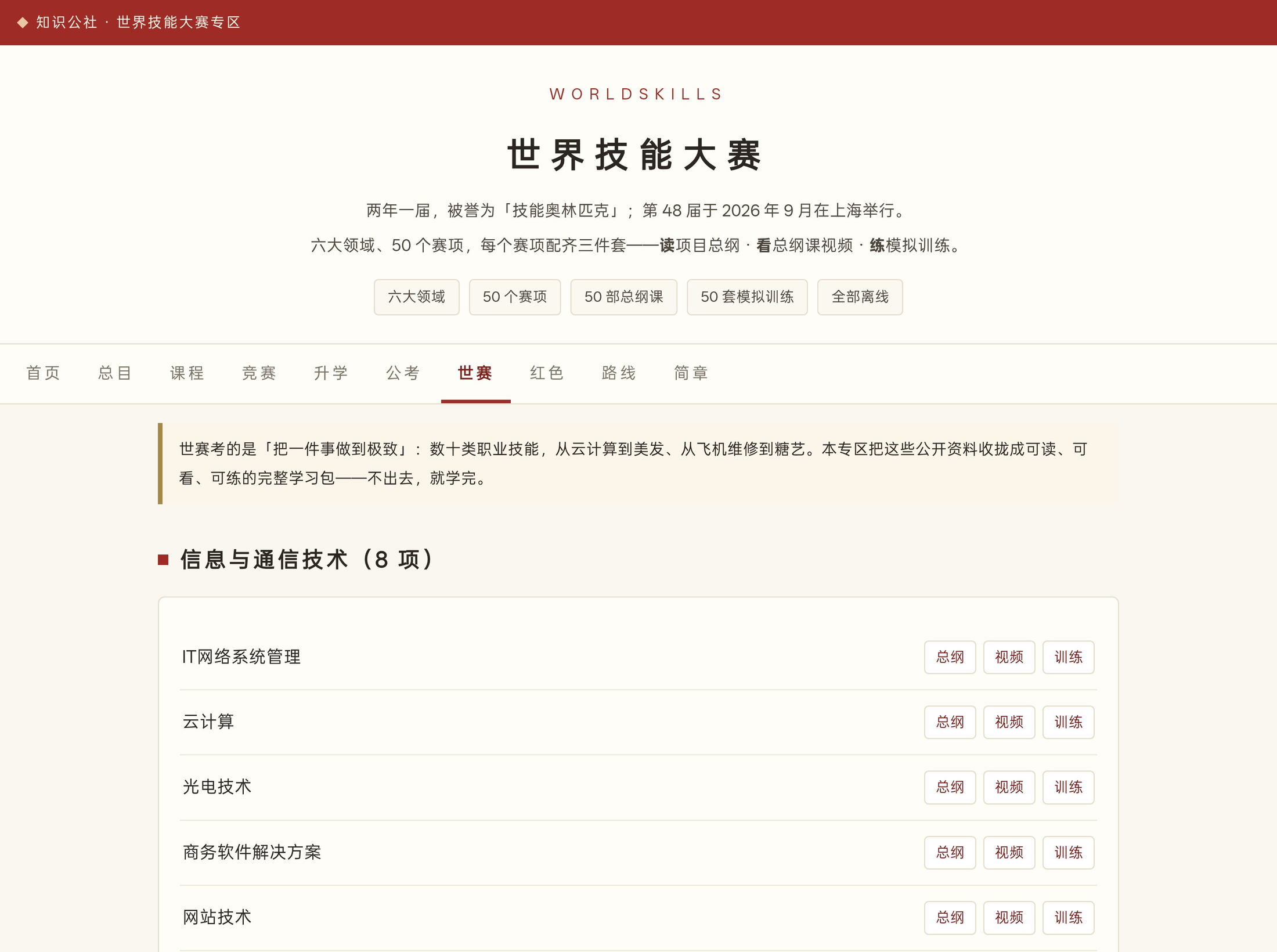Image resolution: width=1277 pixels, height=952 pixels.
Task: Open 视频 for 光电技术
Action: point(1009,787)
